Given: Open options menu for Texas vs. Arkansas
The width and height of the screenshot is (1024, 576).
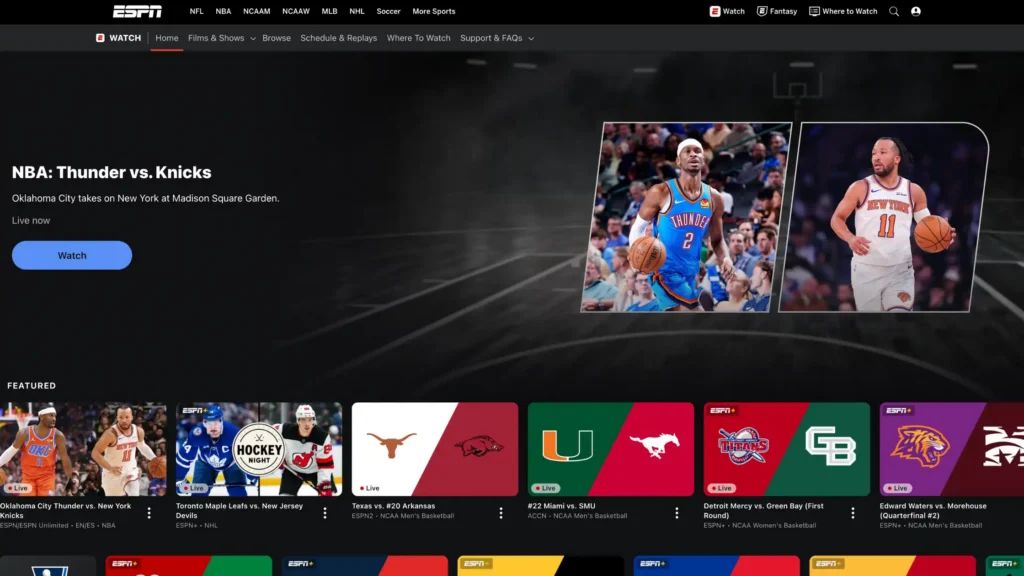Looking at the screenshot, I should point(501,513).
